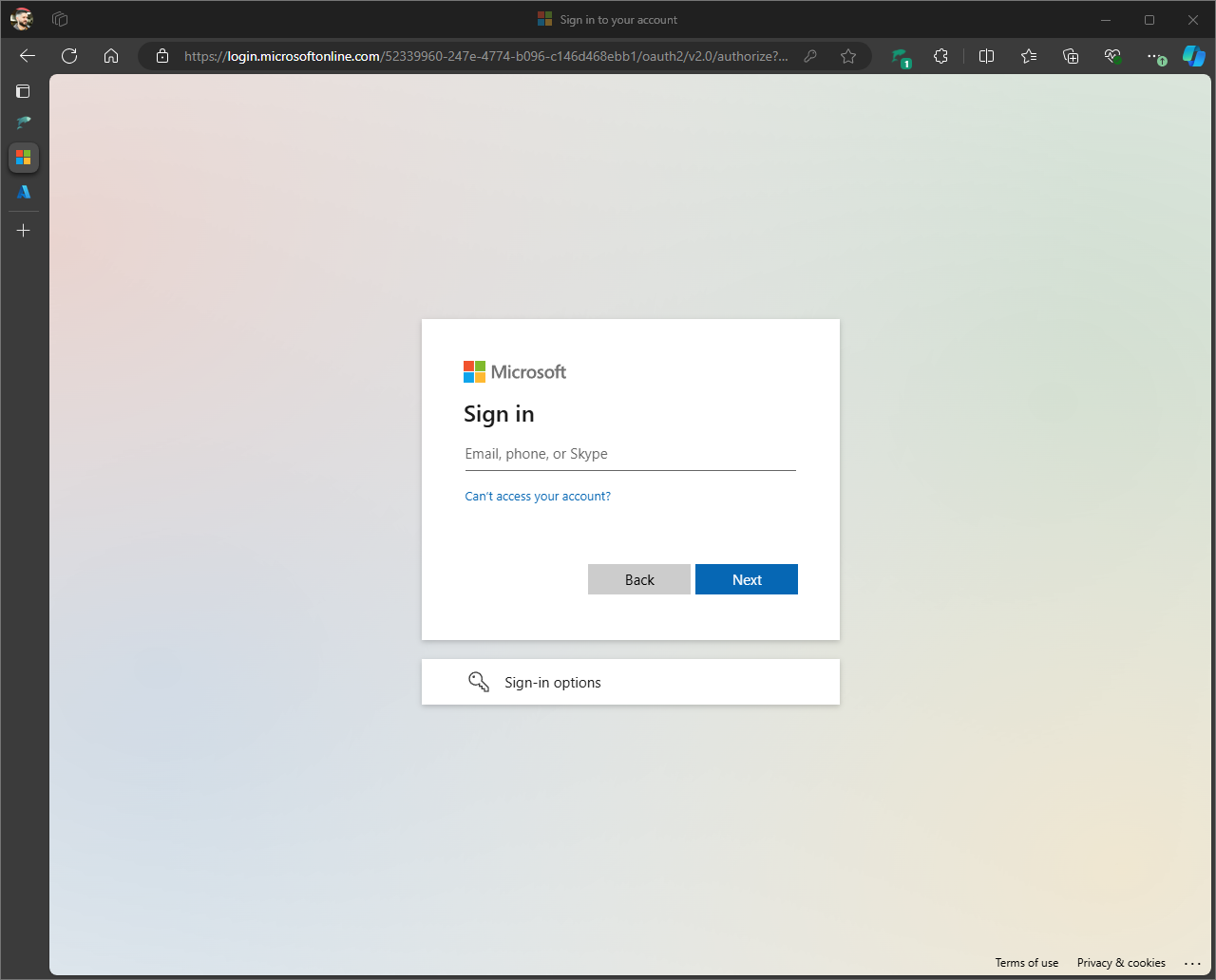Switch to the green bird tab

pos(24,122)
